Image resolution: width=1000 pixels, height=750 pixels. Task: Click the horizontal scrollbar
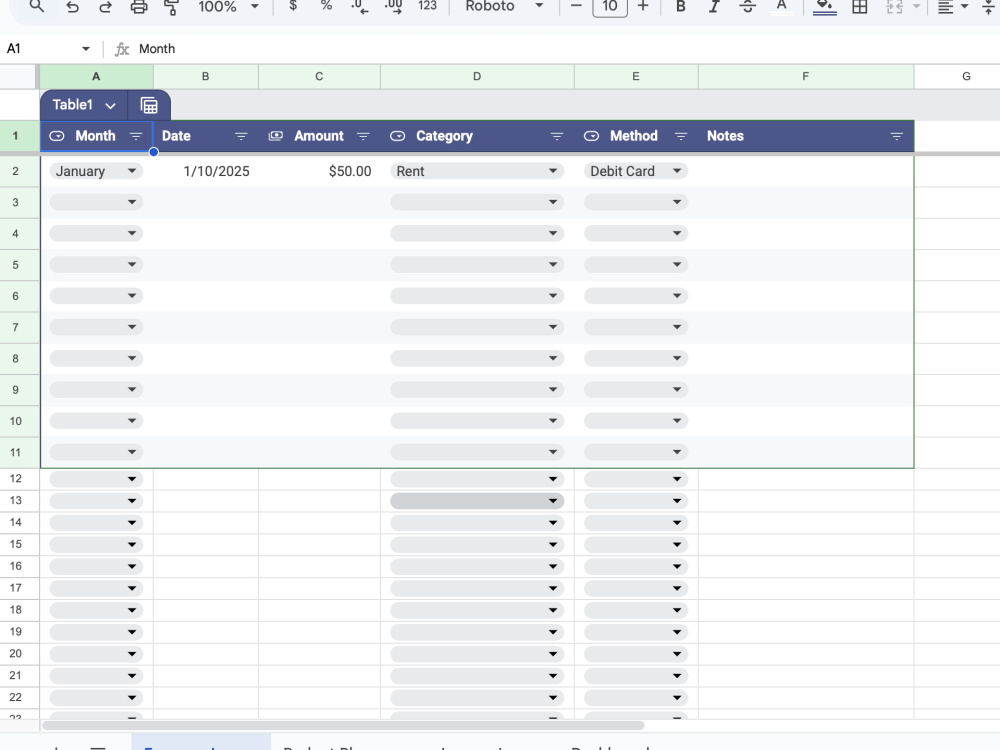(x=343, y=725)
